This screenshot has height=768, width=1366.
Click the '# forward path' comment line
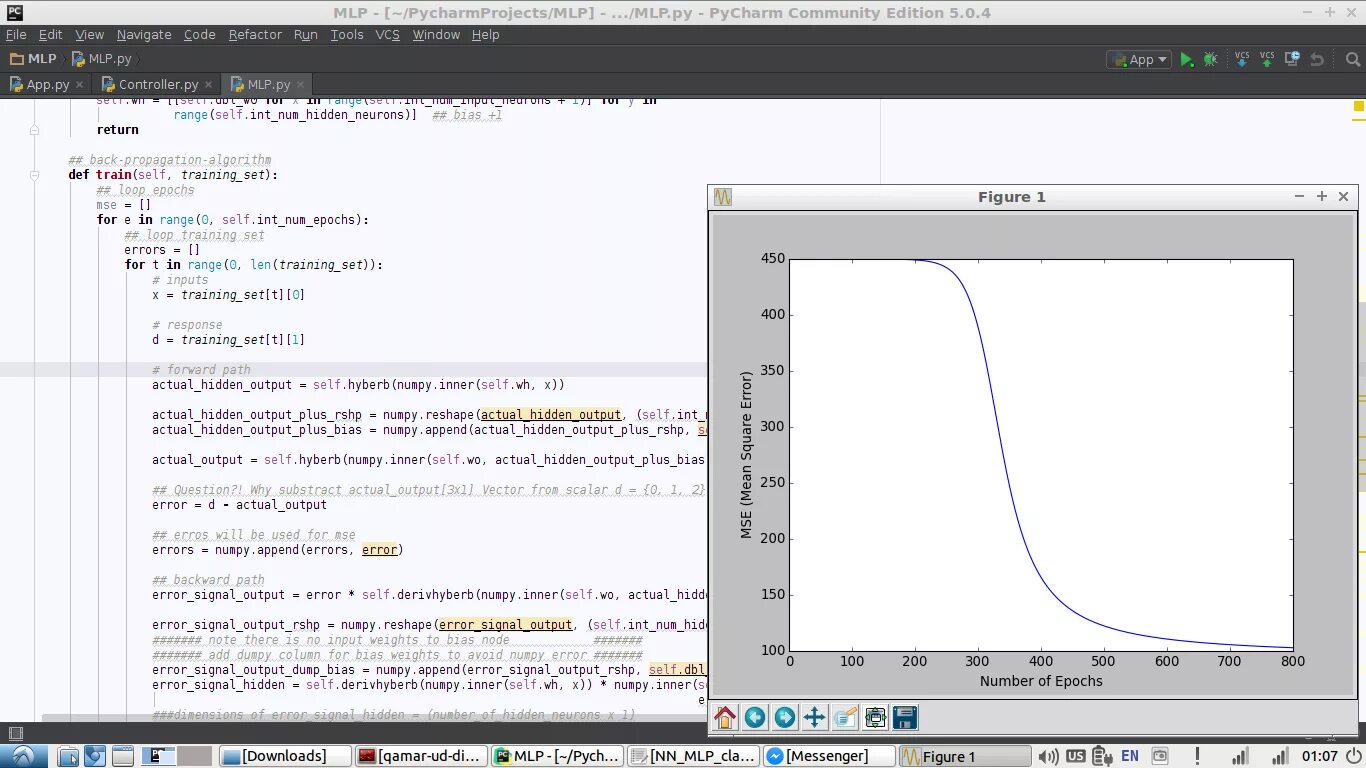coord(201,370)
